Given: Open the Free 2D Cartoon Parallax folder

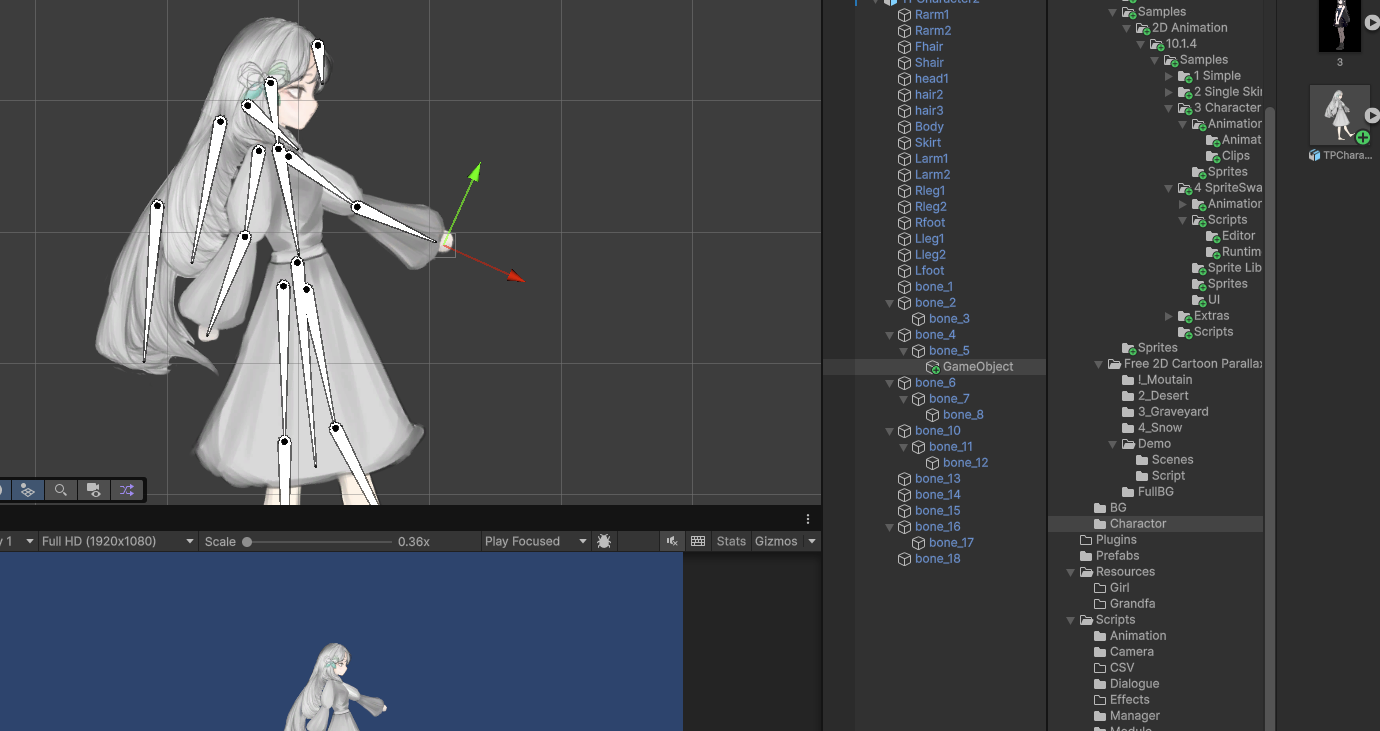Looking at the screenshot, I should (x=1192, y=364).
